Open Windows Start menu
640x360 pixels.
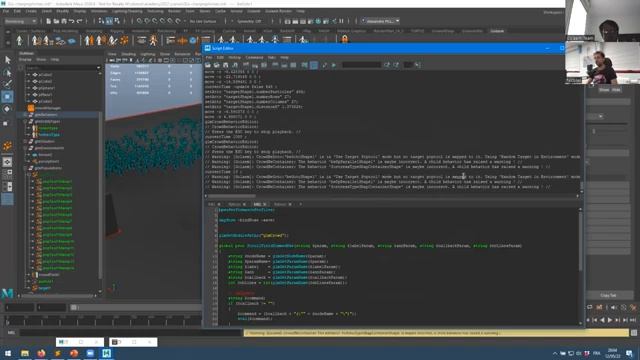tap(7, 353)
